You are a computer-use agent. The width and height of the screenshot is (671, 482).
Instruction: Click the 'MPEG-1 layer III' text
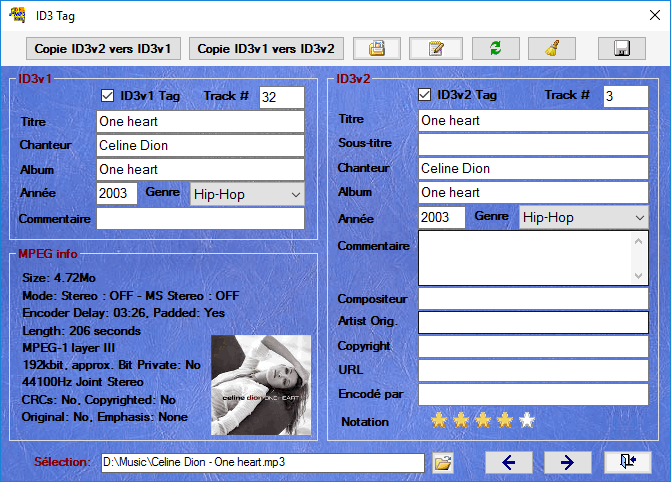click(x=68, y=348)
